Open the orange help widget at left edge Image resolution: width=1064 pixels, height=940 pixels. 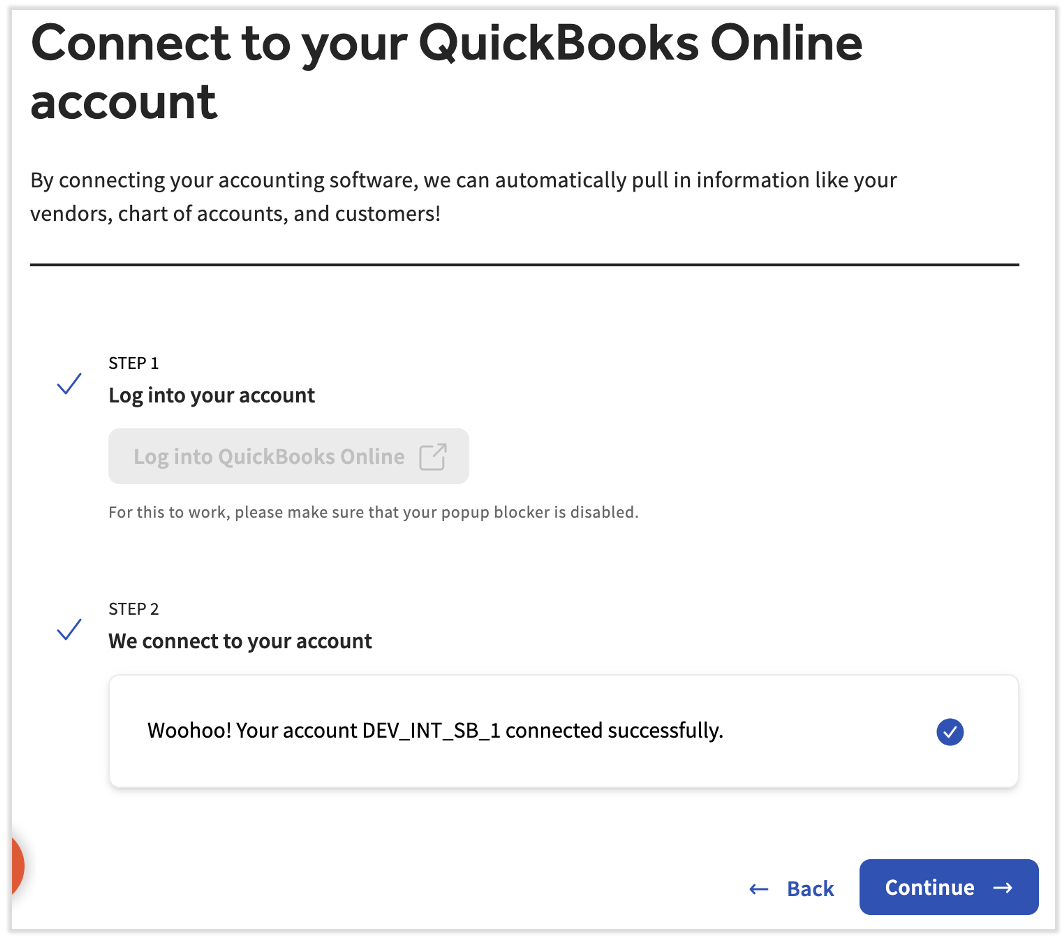click(x=15, y=866)
